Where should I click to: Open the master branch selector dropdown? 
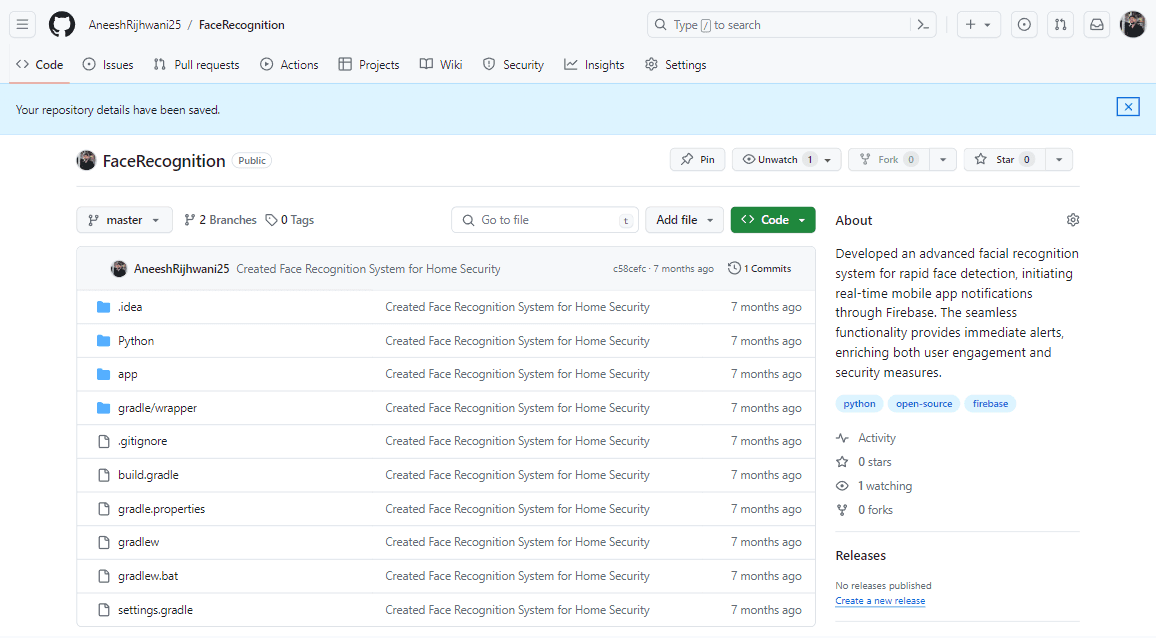[124, 220]
